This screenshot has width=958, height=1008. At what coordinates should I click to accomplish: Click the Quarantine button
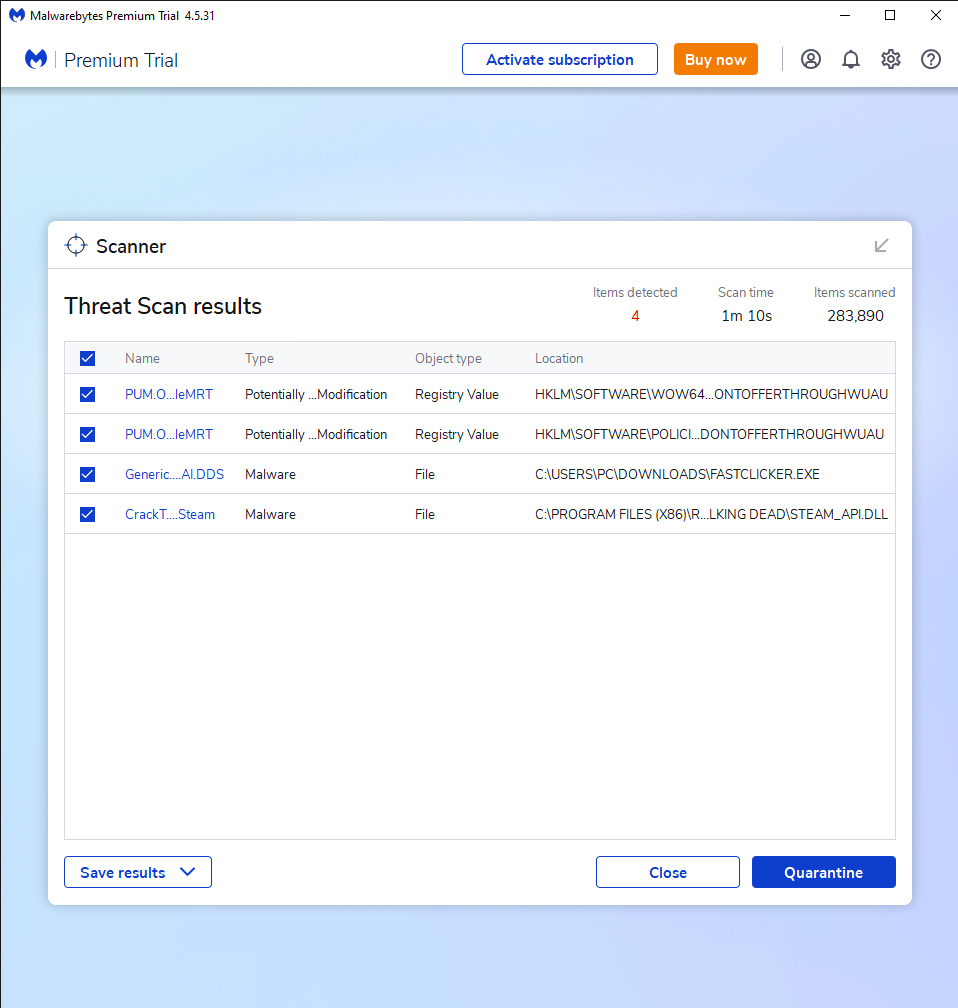coord(824,872)
